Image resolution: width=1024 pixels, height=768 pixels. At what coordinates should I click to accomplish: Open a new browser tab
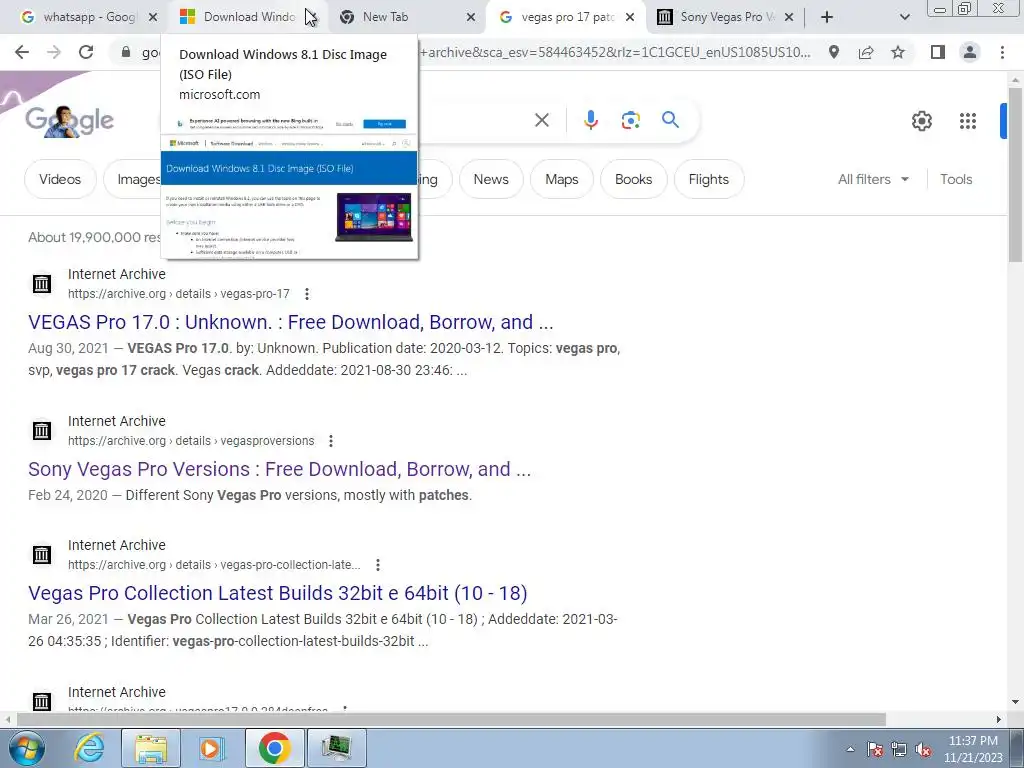pyautogui.click(x=827, y=17)
